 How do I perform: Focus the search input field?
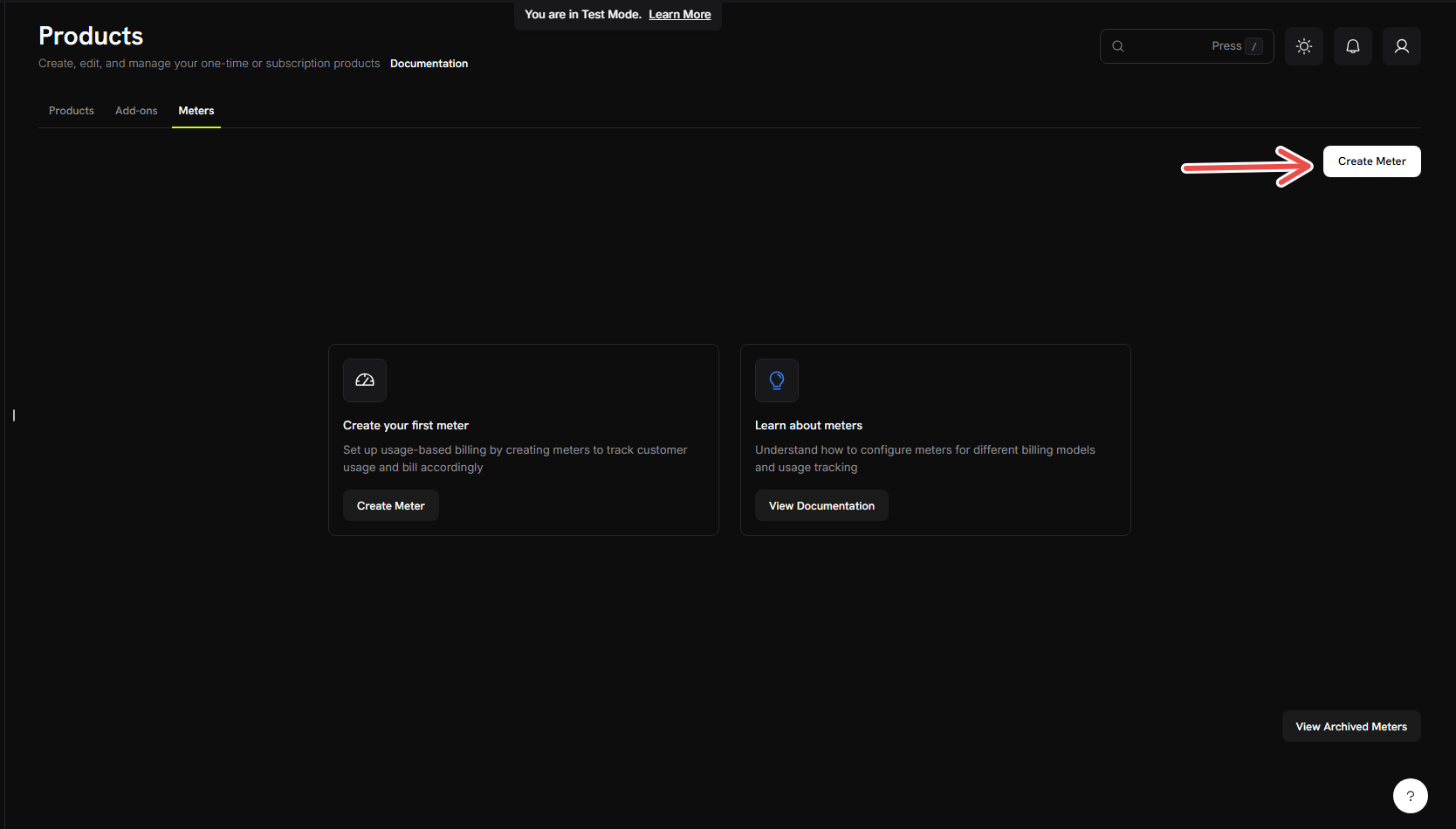1187,46
